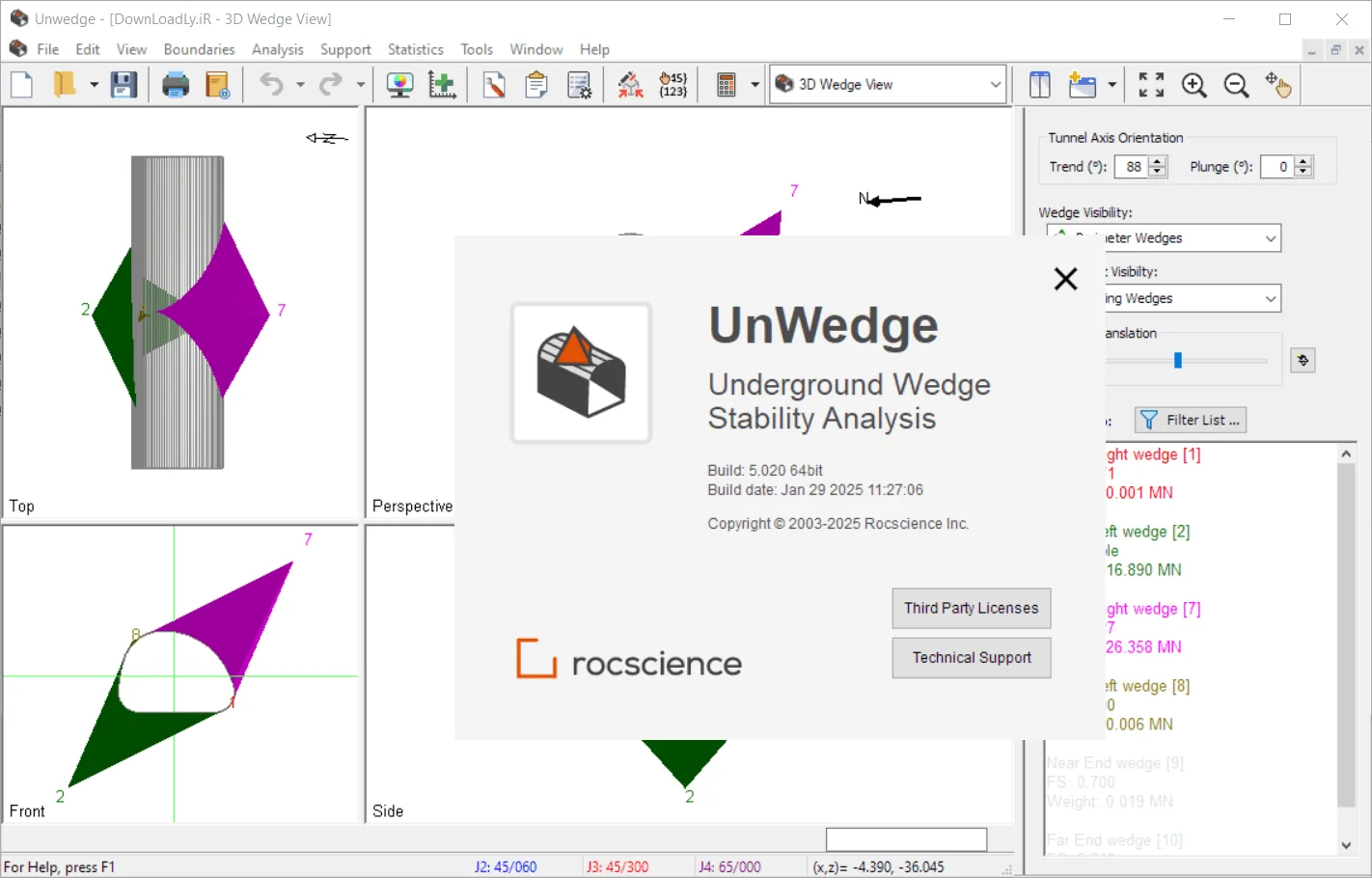Open the wrench-on-page settings icon

click(x=494, y=85)
